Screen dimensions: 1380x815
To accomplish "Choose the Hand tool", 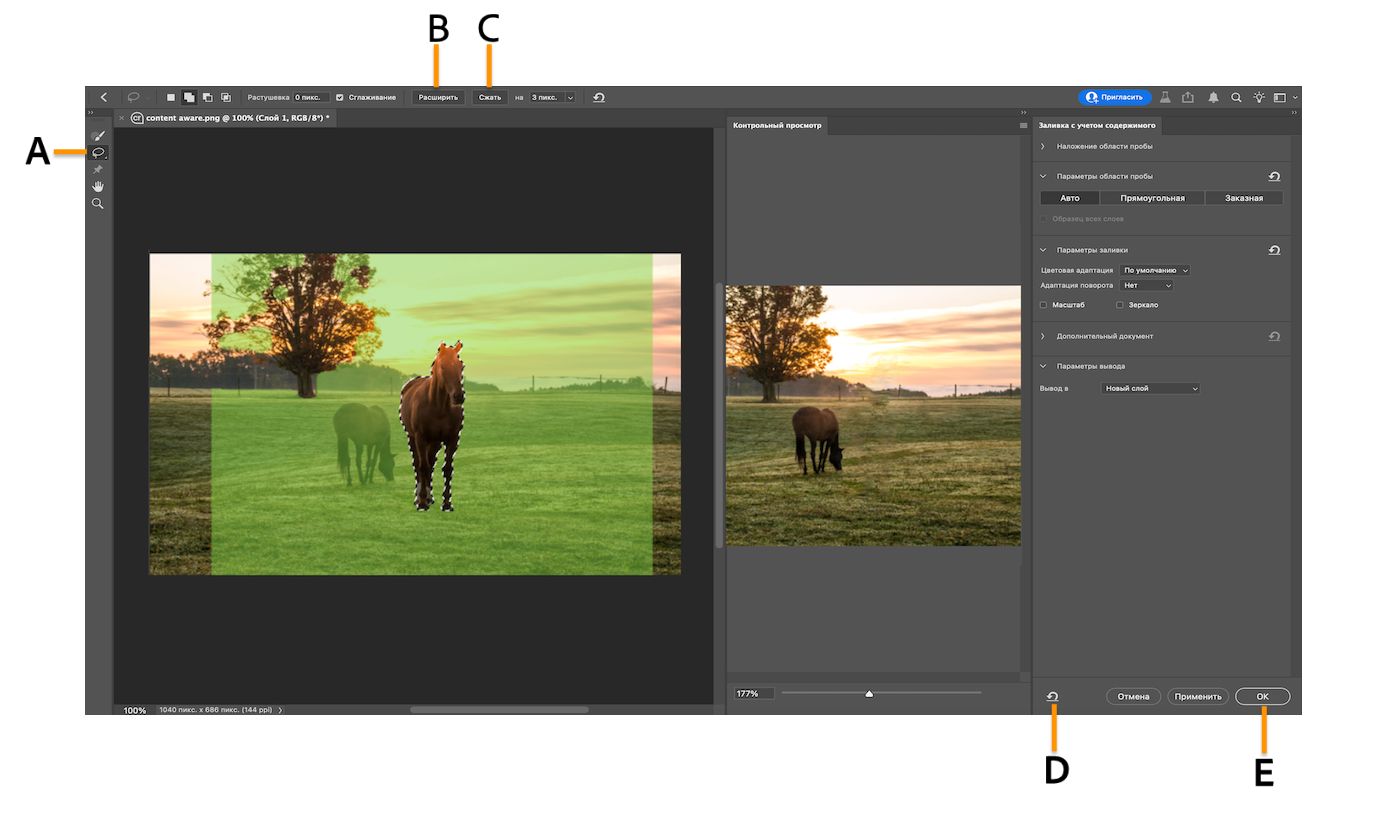I will tap(97, 186).
